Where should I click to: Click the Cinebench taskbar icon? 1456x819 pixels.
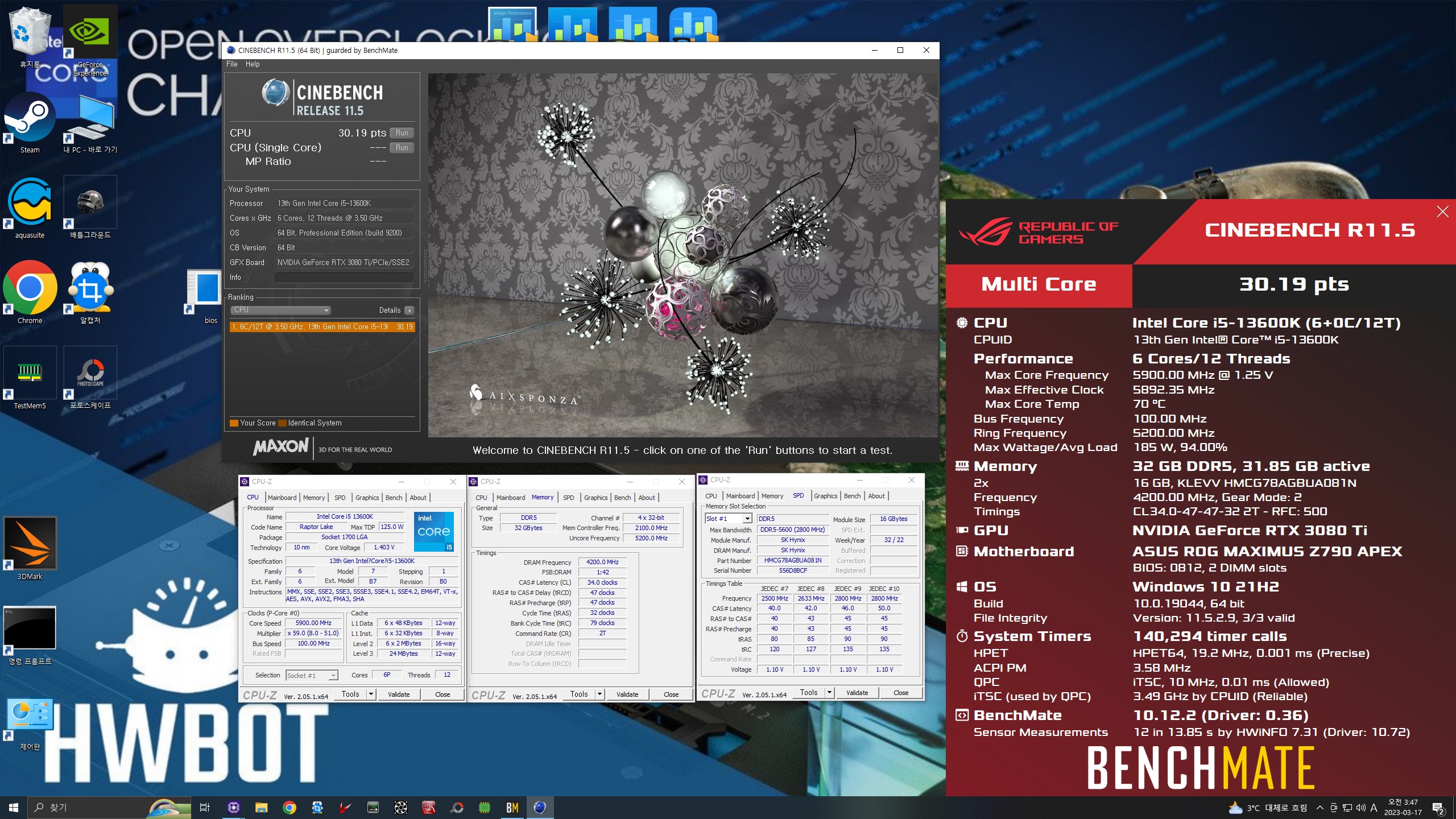(540, 807)
